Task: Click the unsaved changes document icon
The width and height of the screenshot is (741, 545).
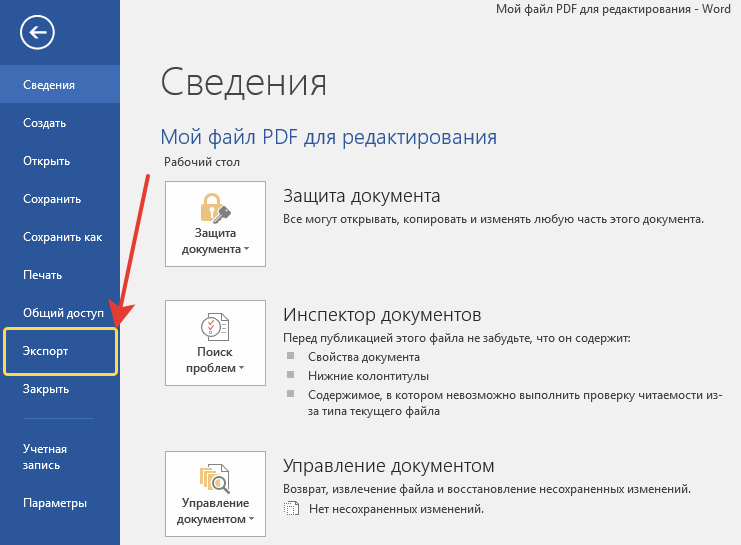Action: (x=292, y=509)
